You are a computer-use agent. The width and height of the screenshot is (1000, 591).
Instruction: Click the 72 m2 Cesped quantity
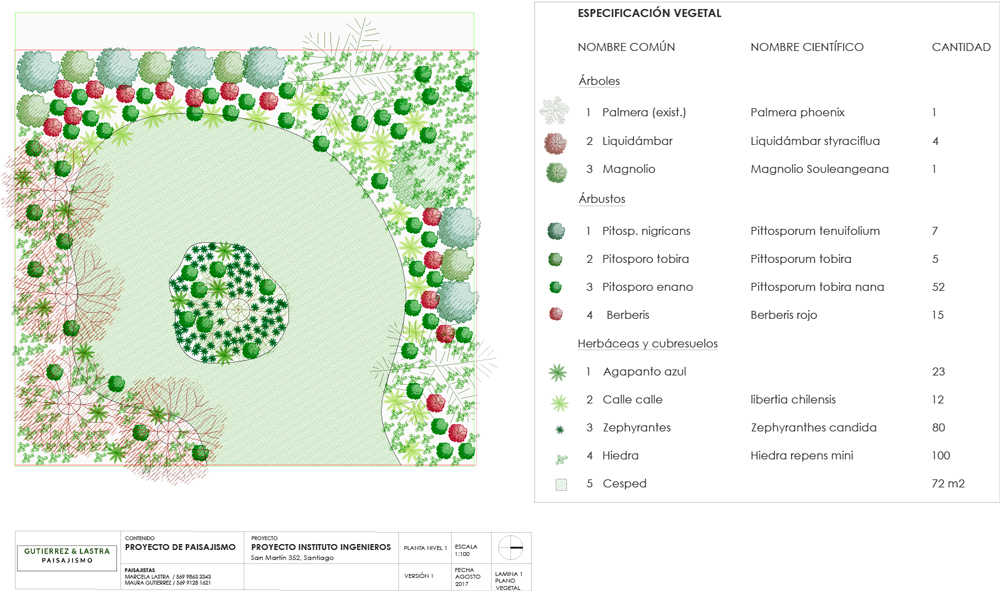point(948,484)
